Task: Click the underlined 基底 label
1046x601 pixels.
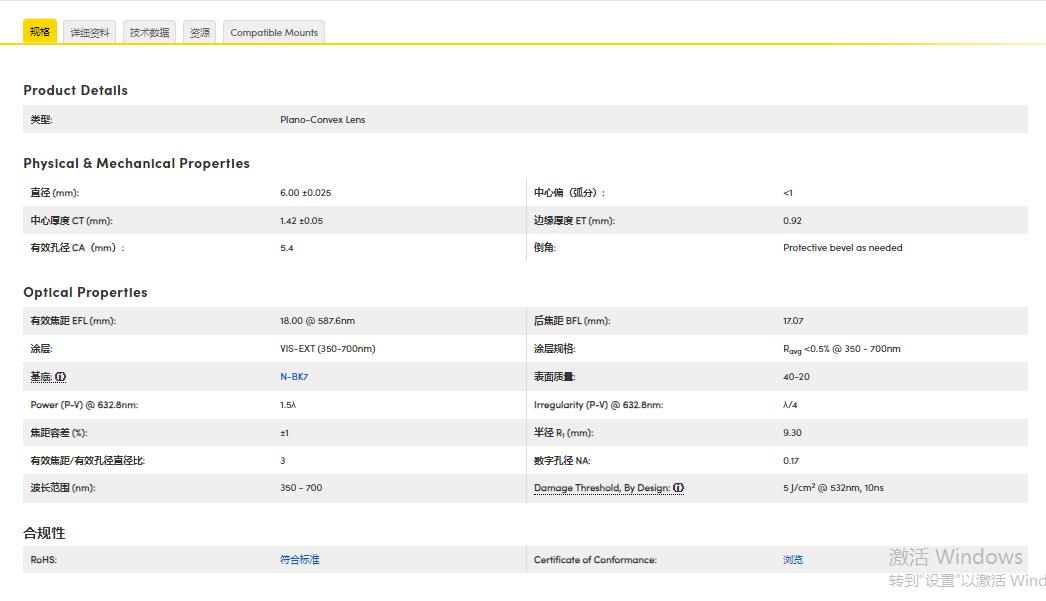Action: 41,377
